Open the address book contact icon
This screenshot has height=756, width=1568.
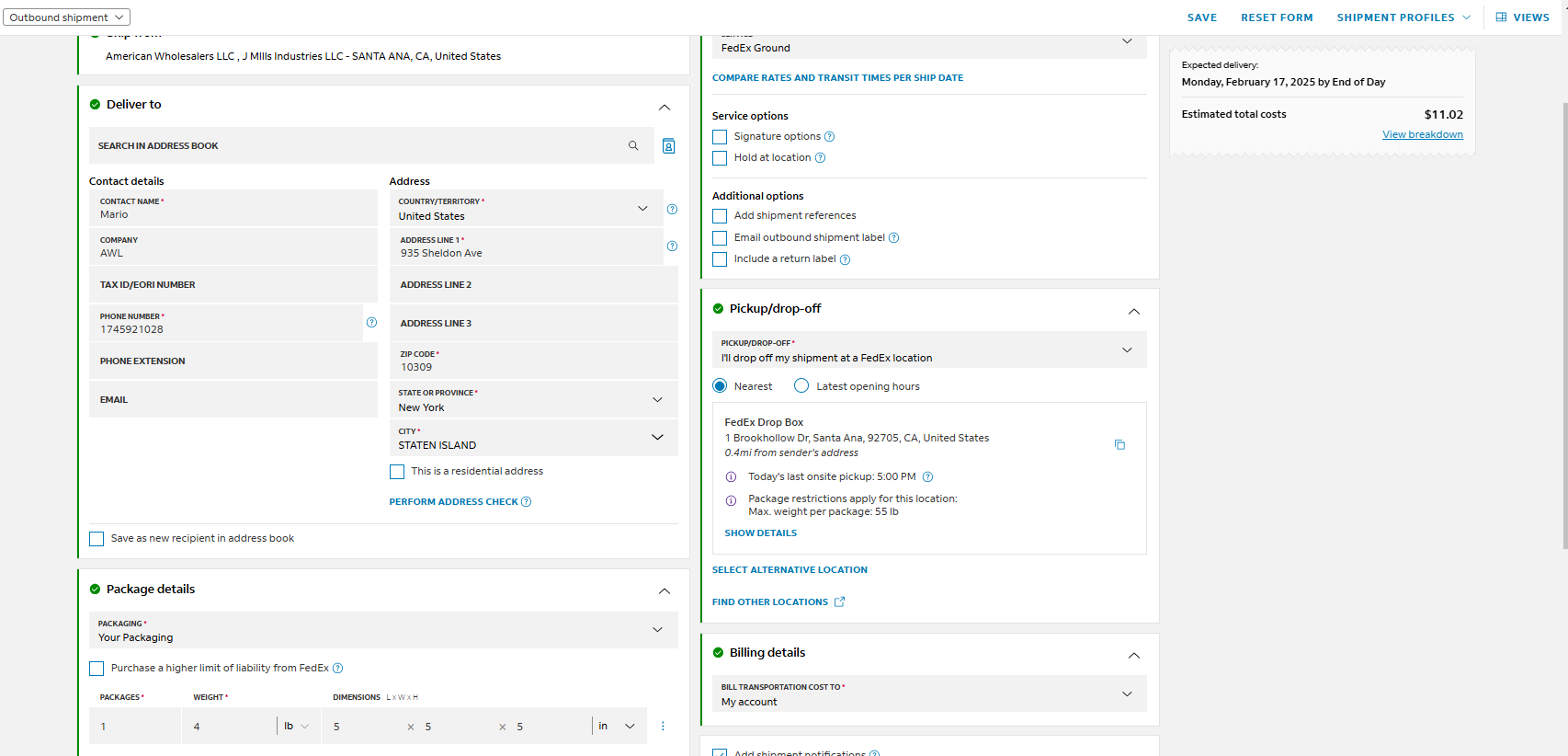pyautogui.click(x=669, y=145)
